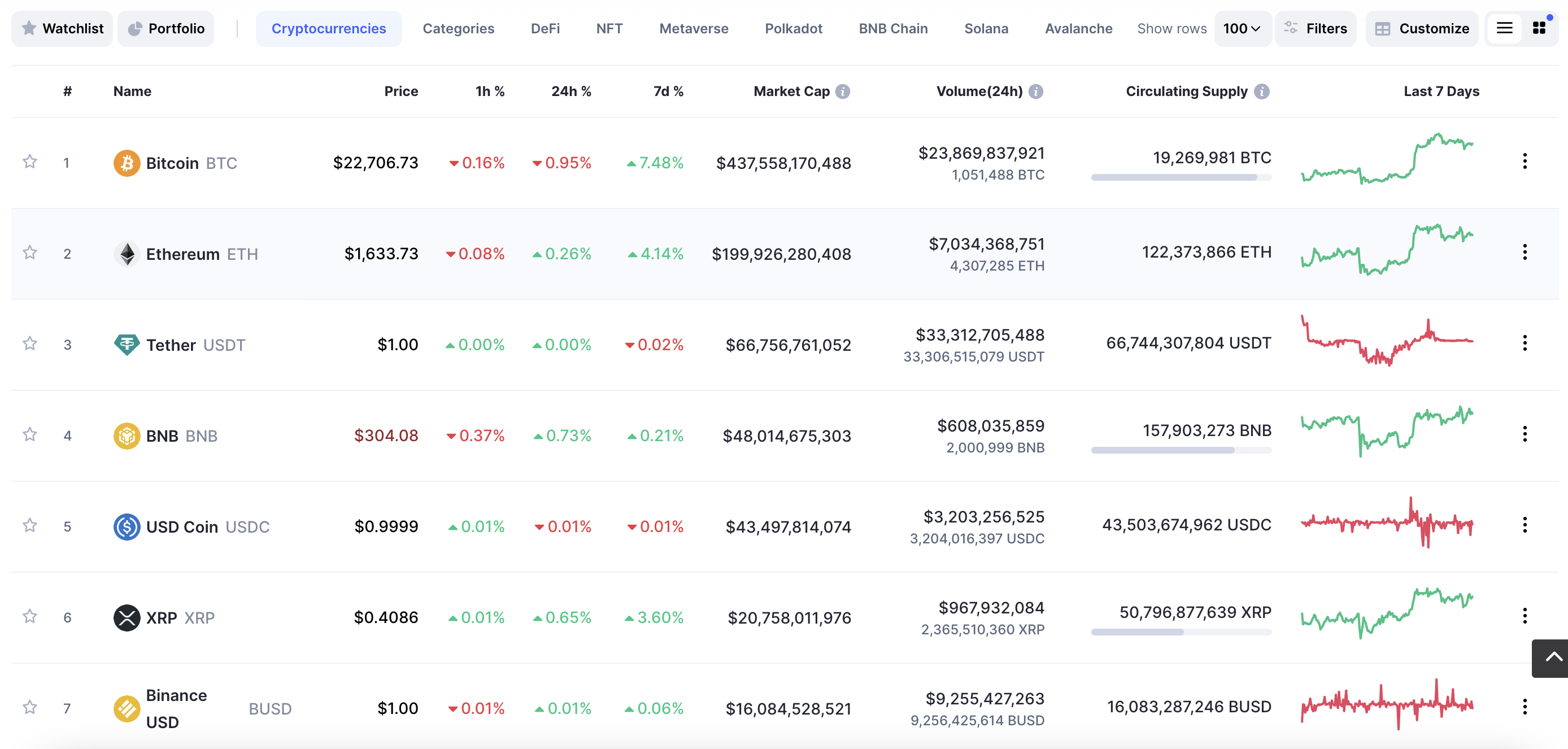Open the Filters panel
The image size is (1568, 749).
coord(1316,29)
